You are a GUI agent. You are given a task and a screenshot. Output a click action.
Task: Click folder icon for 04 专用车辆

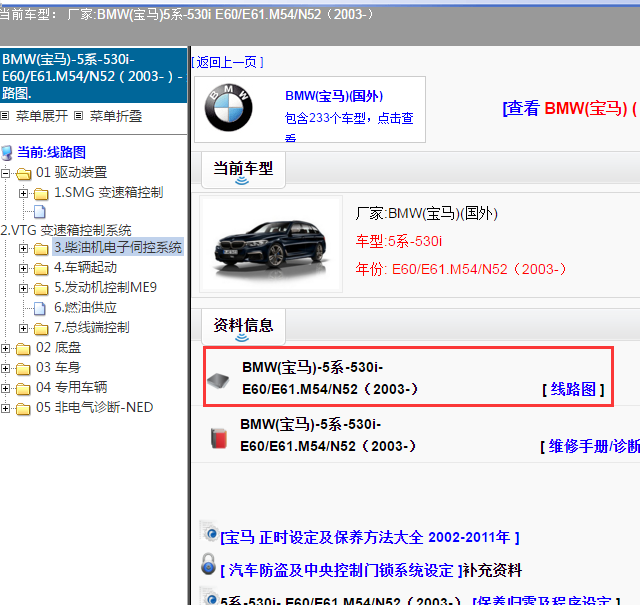click(x=23, y=389)
